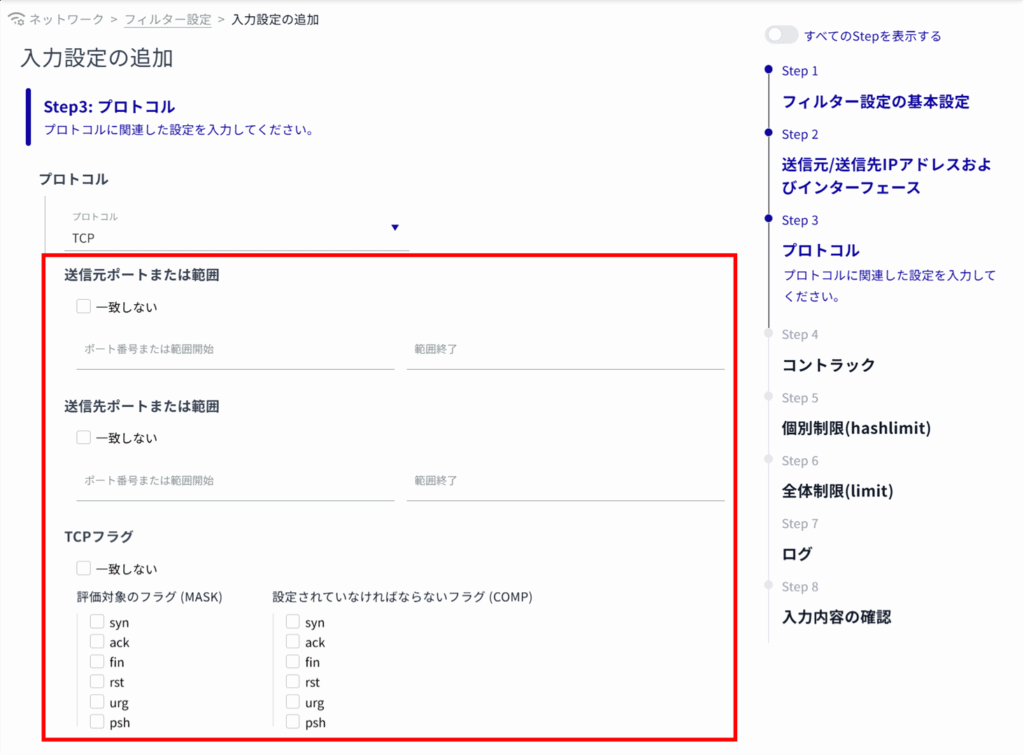Check 一致しない under 送信先ポートまたは範囲
This screenshot has width=1024, height=755.
(84, 437)
